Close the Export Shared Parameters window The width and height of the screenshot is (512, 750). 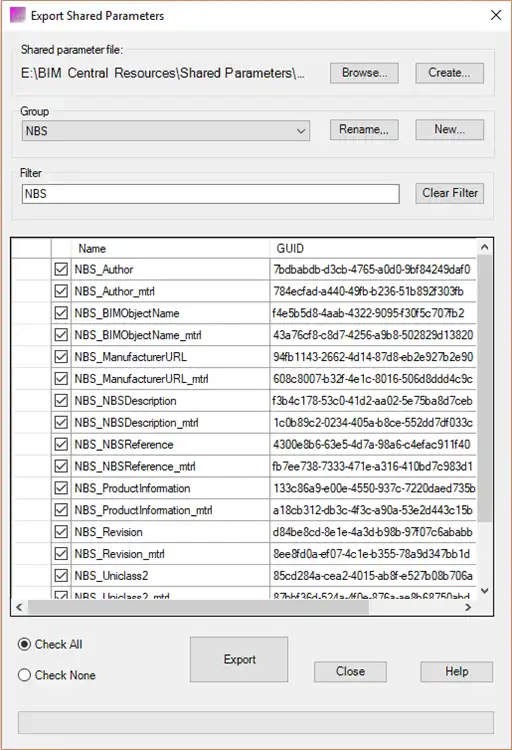[x=496, y=15]
